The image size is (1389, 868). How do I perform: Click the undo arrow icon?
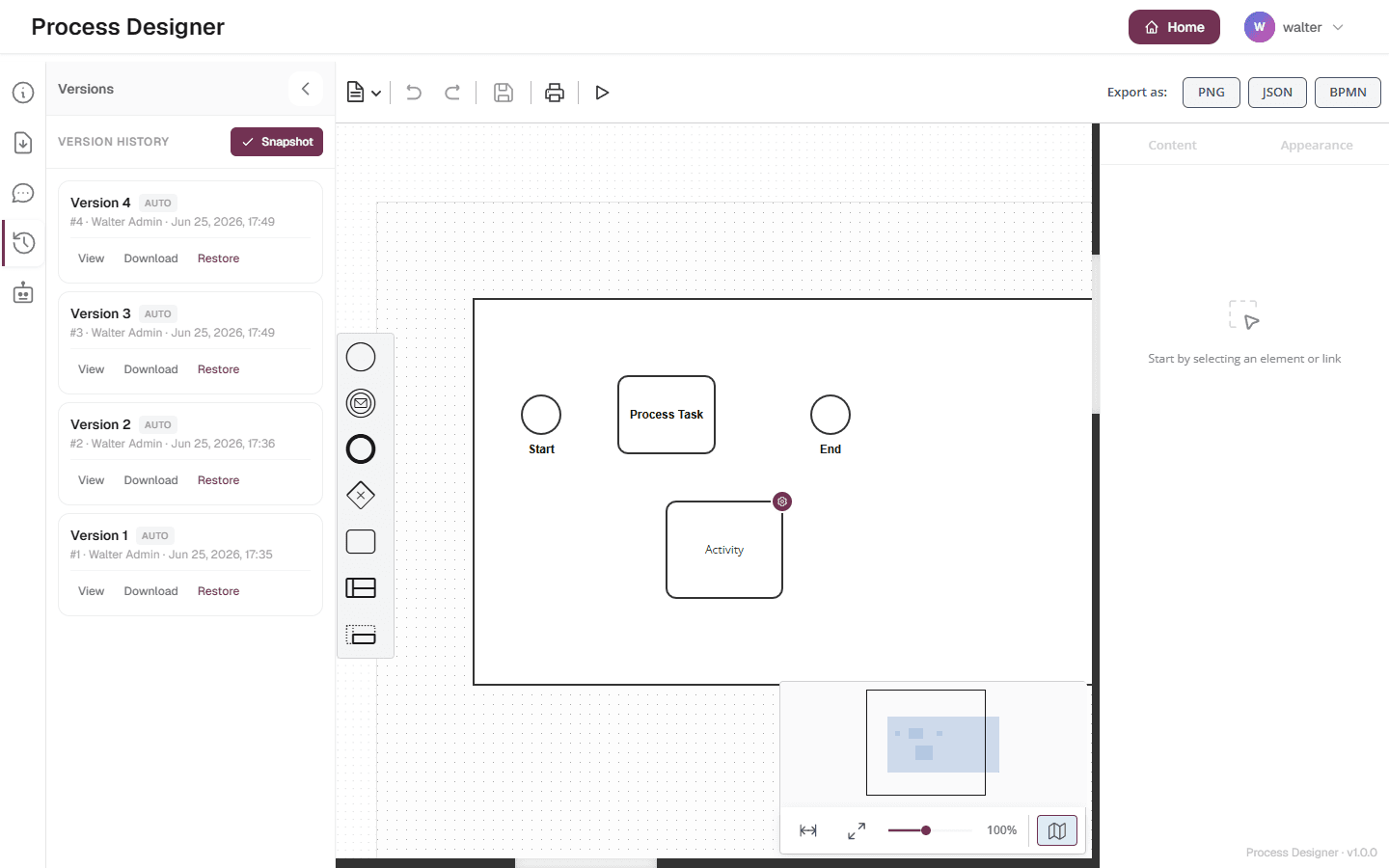click(x=414, y=93)
